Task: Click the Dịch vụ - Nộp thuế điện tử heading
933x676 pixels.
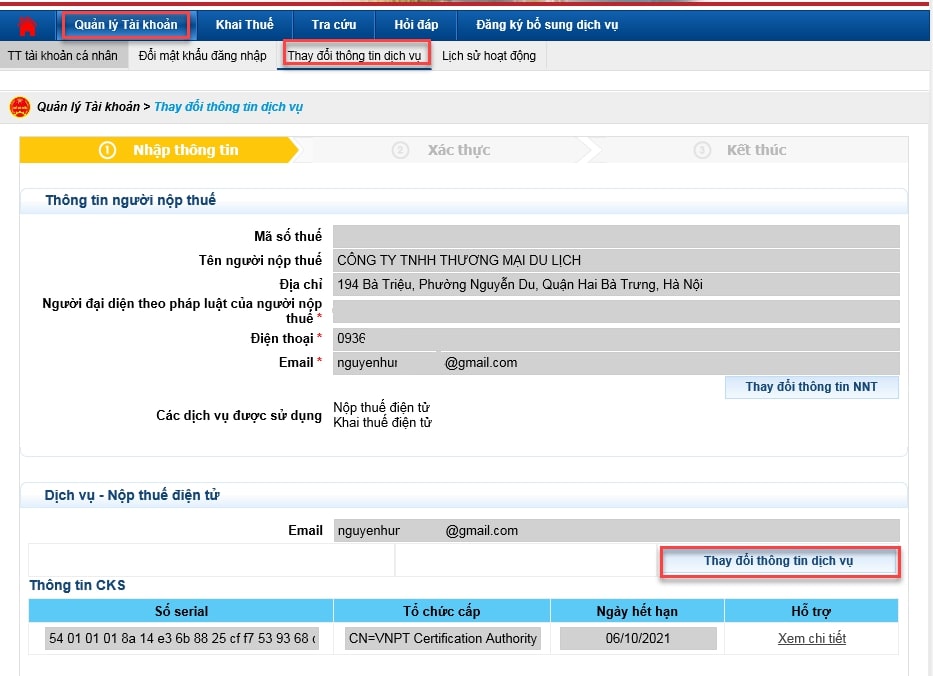Action: tap(132, 496)
